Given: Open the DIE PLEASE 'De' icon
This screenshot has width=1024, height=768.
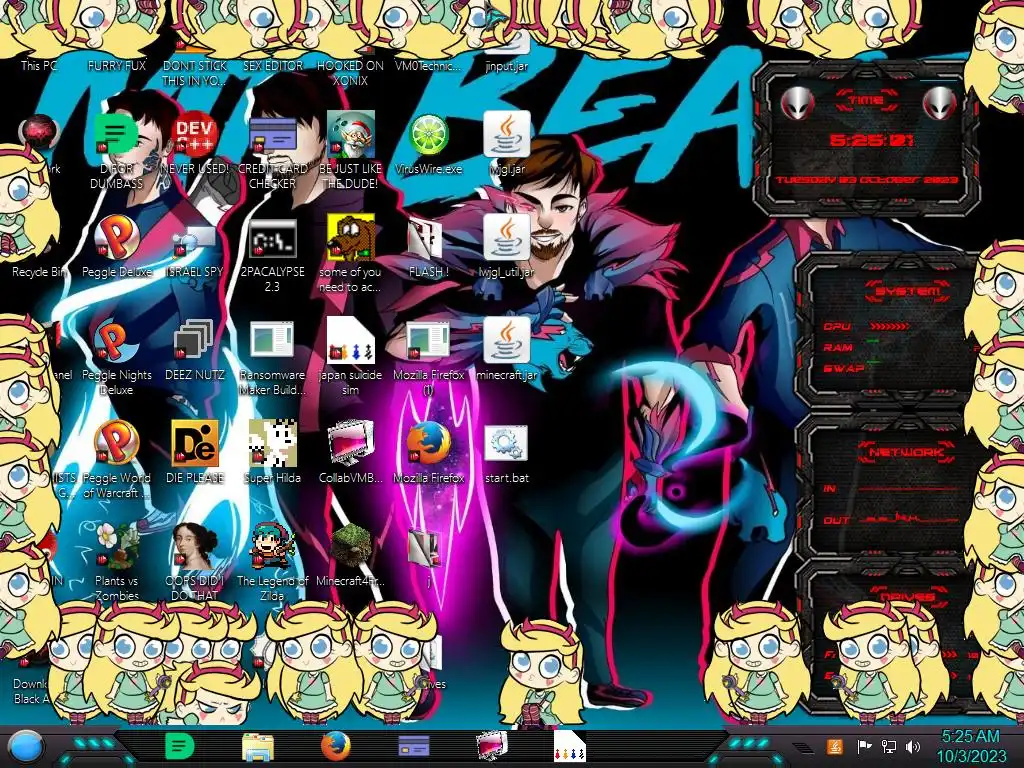Looking at the screenshot, I should point(195,444).
